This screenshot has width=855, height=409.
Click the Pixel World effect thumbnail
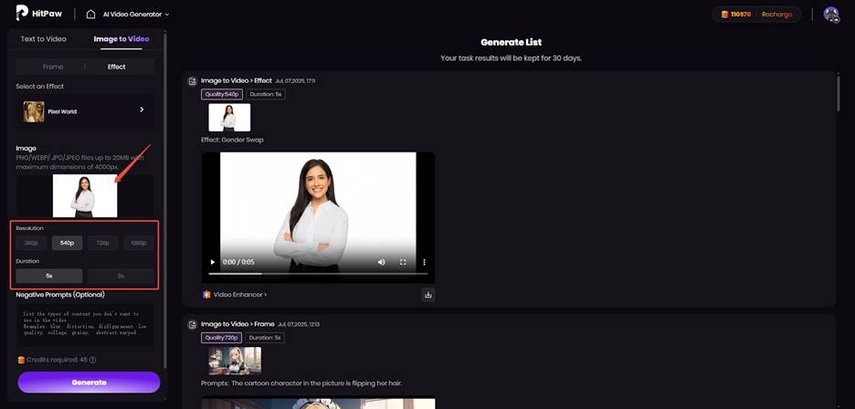(x=34, y=111)
